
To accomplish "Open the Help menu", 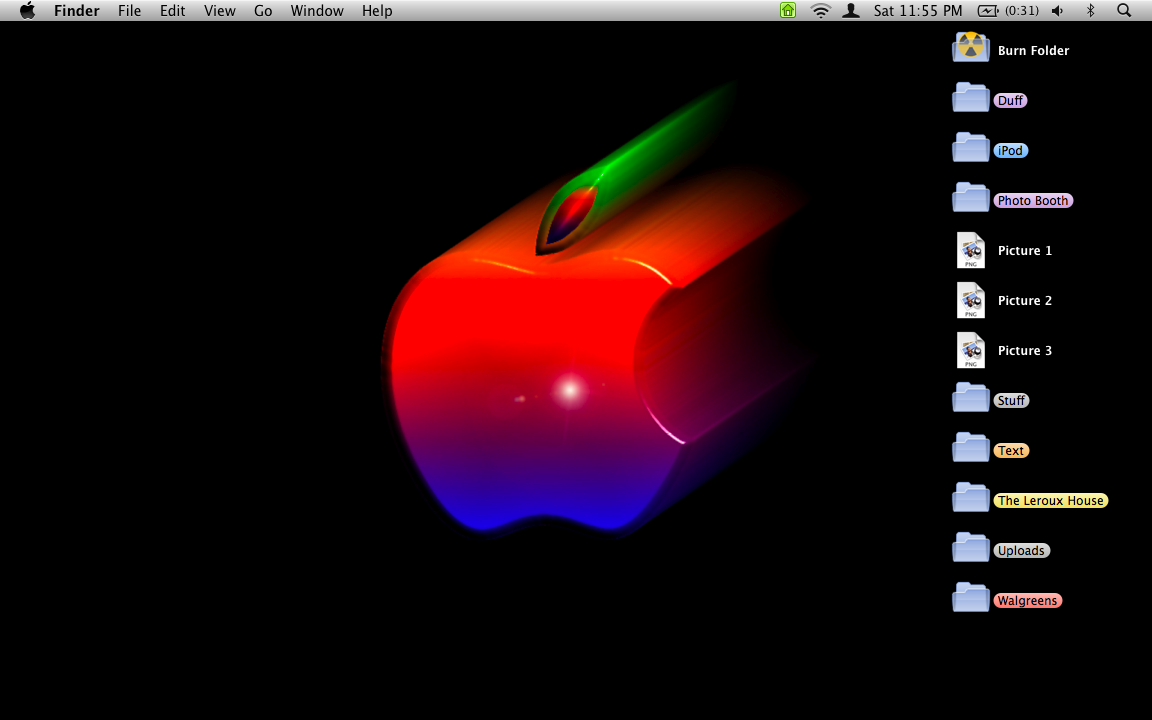I will pos(377,10).
